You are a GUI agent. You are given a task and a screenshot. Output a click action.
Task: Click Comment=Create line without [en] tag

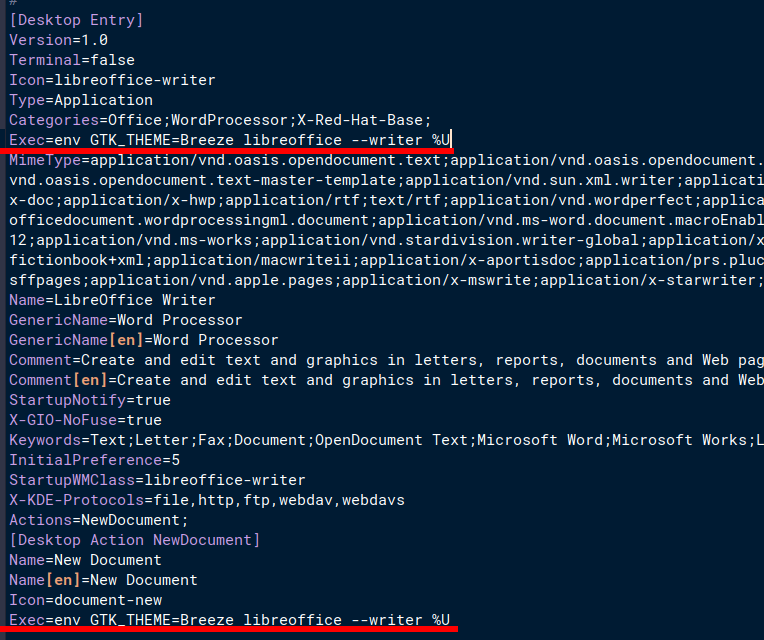click(386, 359)
